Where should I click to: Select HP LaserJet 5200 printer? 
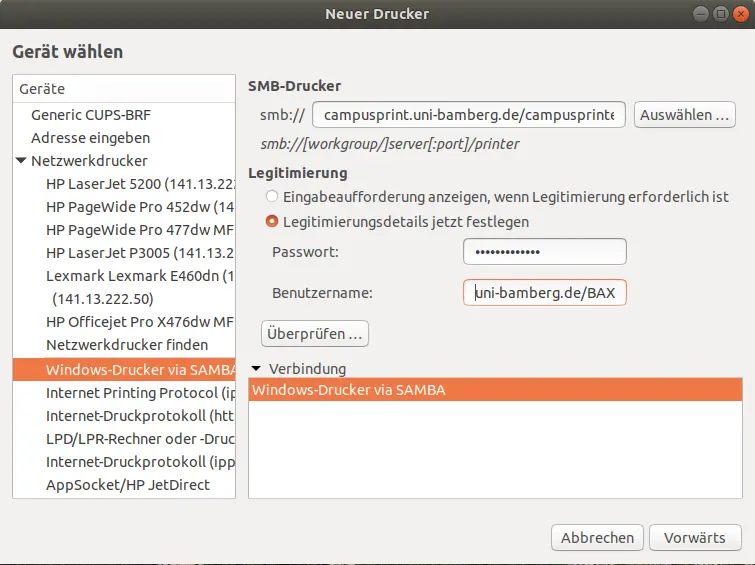(x=124, y=184)
